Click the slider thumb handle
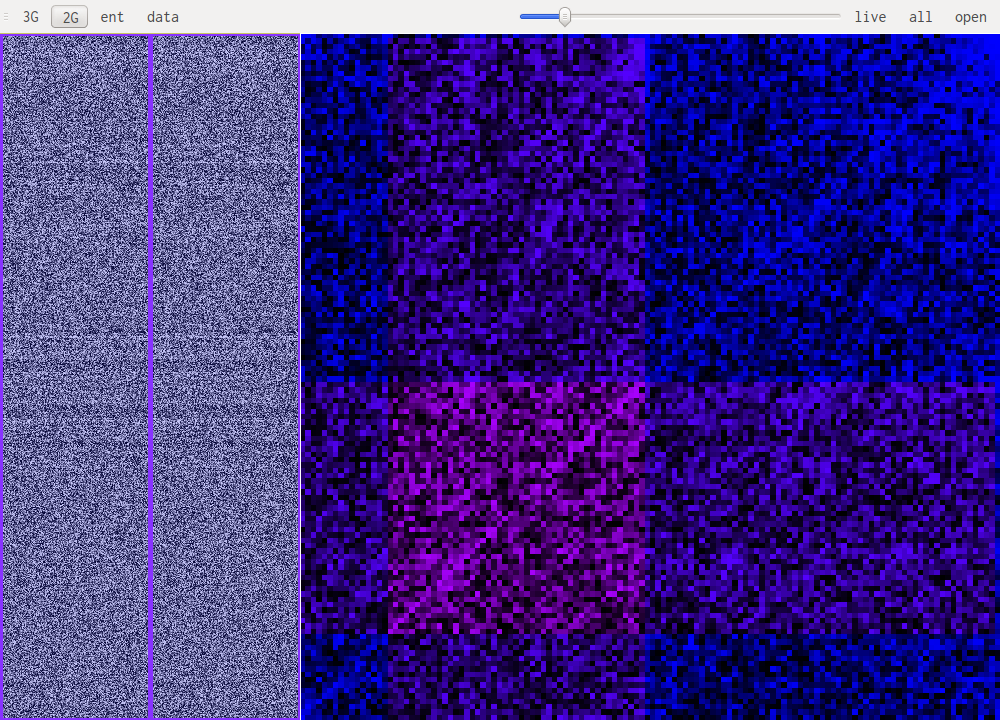 point(564,17)
